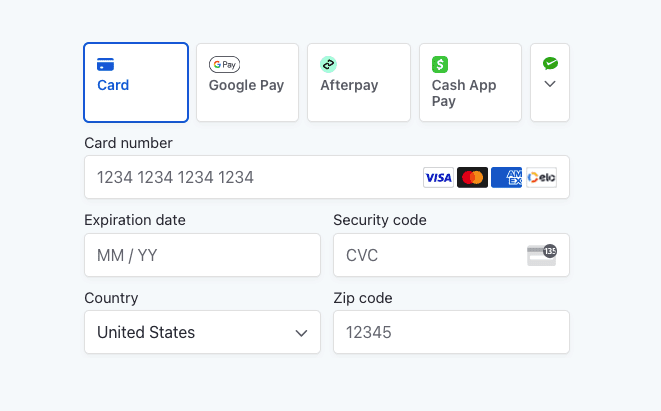The image size is (661, 411).
Task: Click the blue card icon in Card tab
Action: coord(105,64)
